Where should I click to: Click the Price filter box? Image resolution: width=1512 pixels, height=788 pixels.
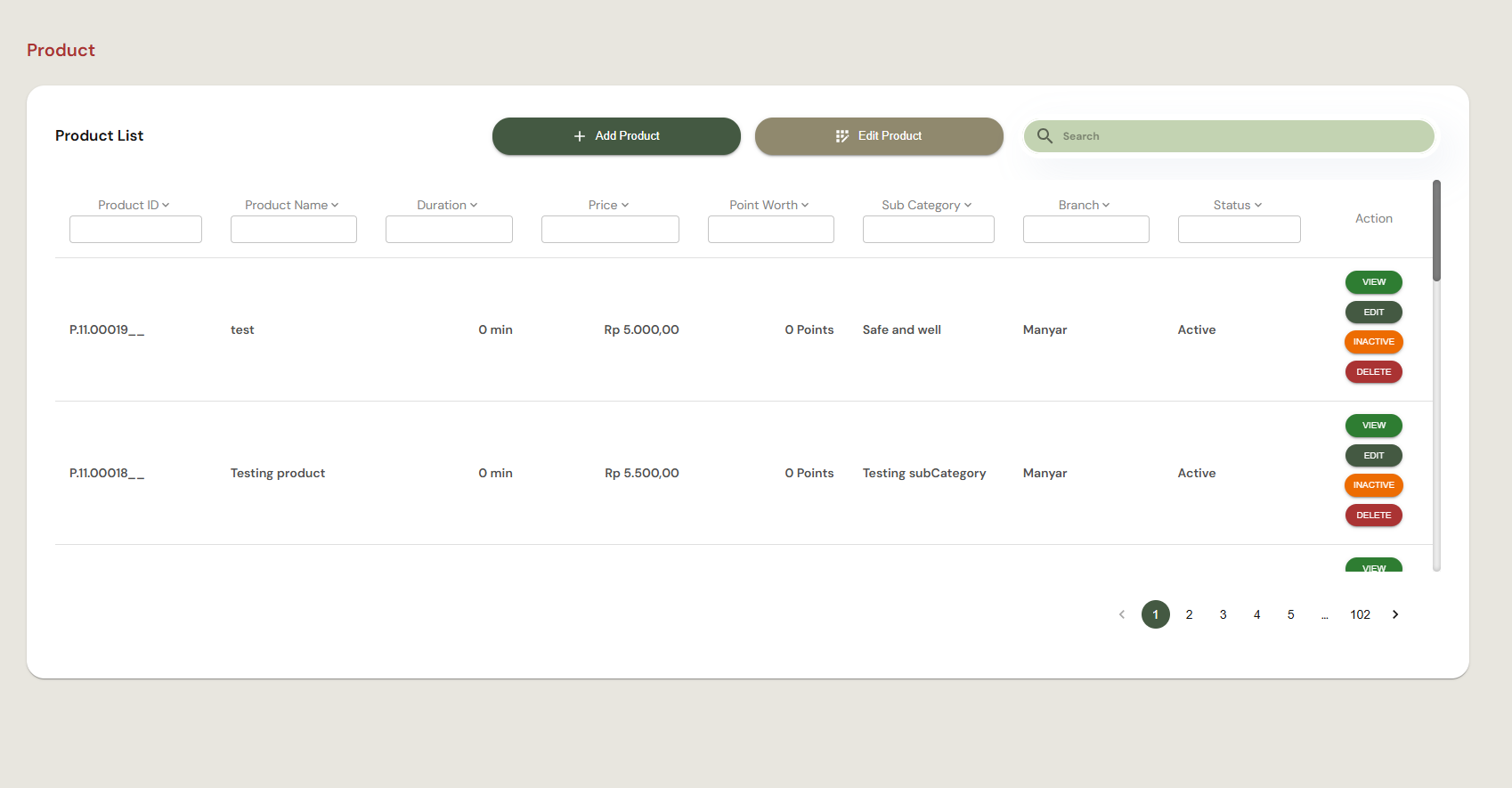pos(610,229)
